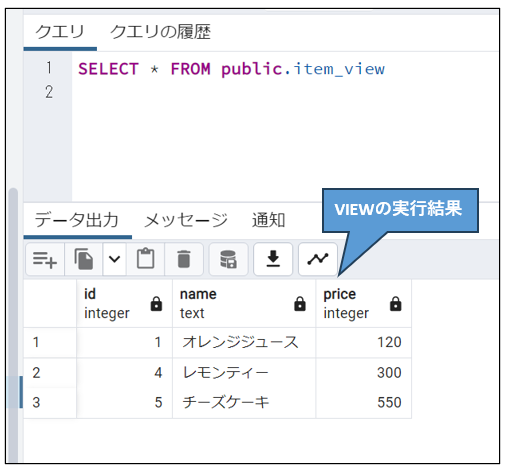Select cell レモンティー
This screenshot has height=472, width=506.
244,373
